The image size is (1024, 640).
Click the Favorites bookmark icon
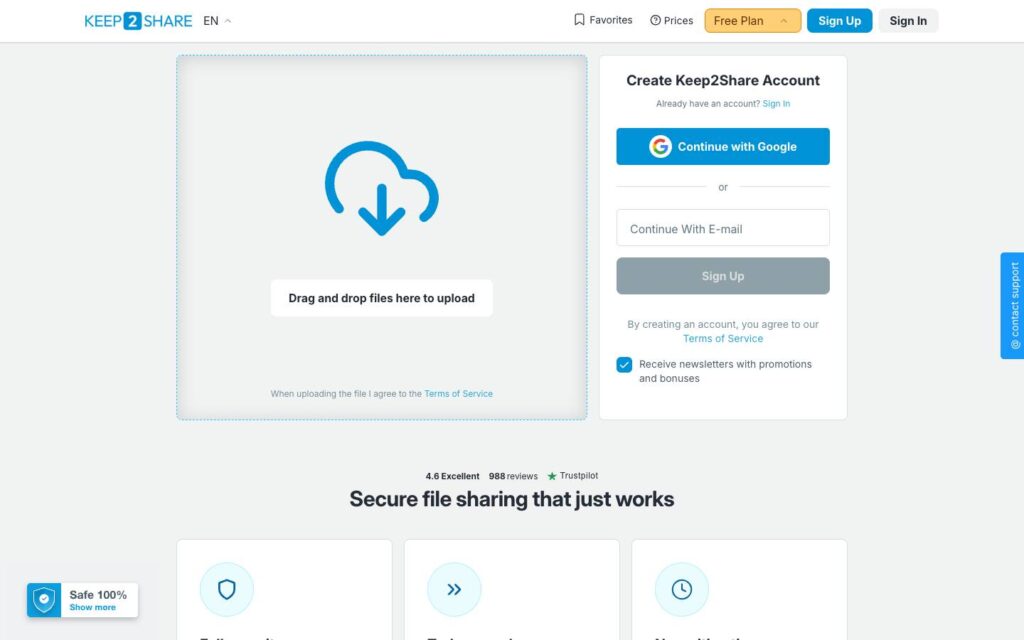[x=579, y=20]
